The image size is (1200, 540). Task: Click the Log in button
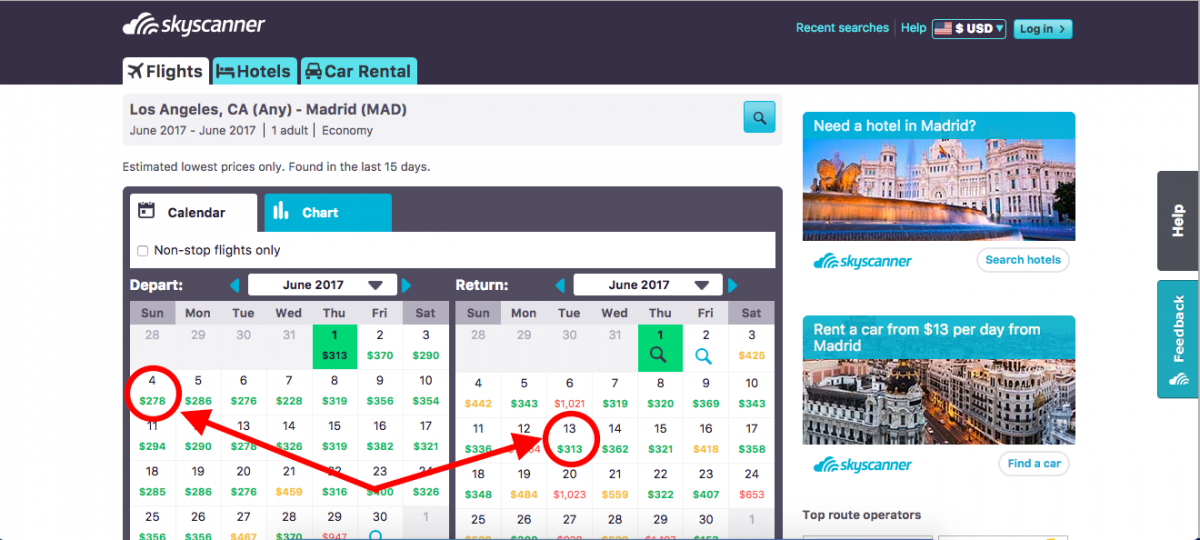pyautogui.click(x=1042, y=29)
